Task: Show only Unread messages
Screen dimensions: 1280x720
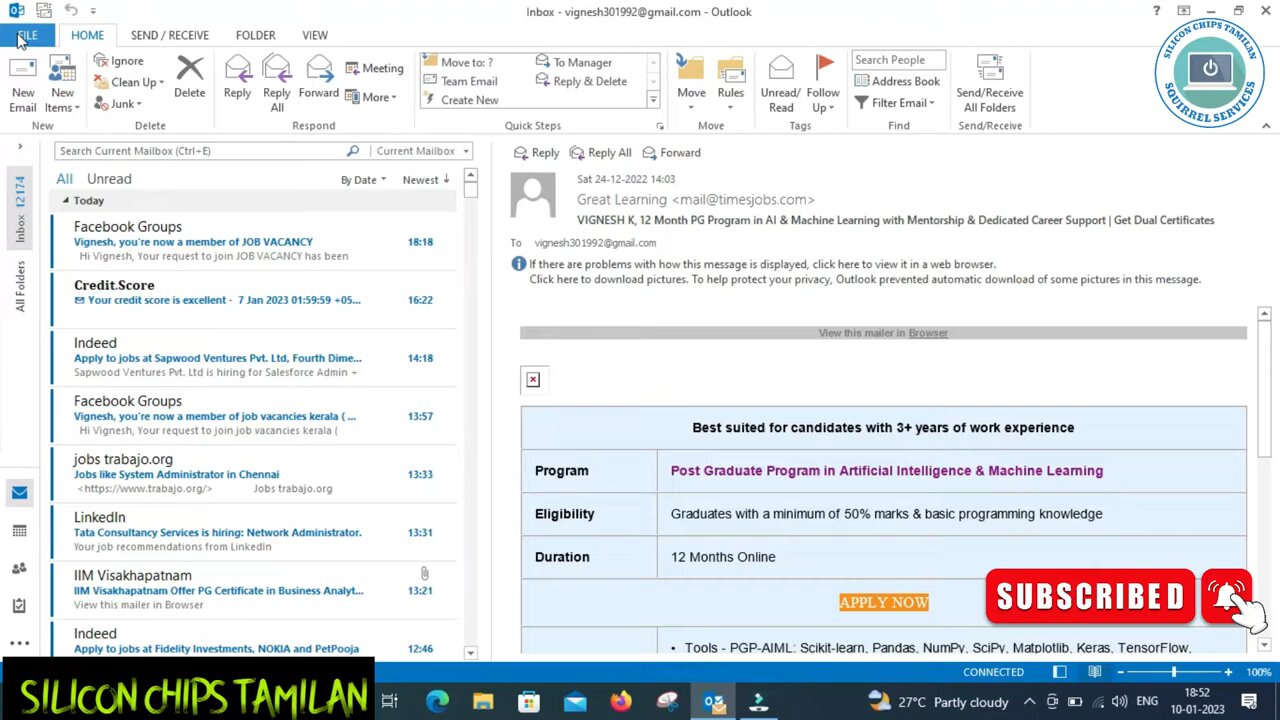Action: point(109,179)
